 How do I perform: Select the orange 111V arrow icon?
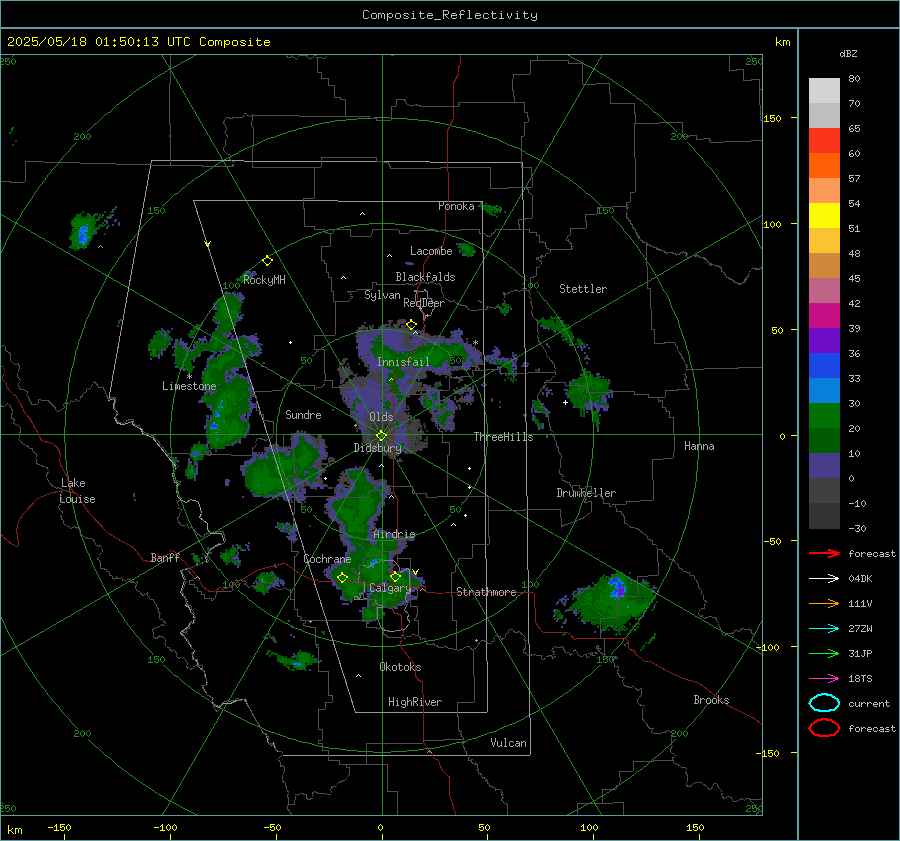point(824,603)
